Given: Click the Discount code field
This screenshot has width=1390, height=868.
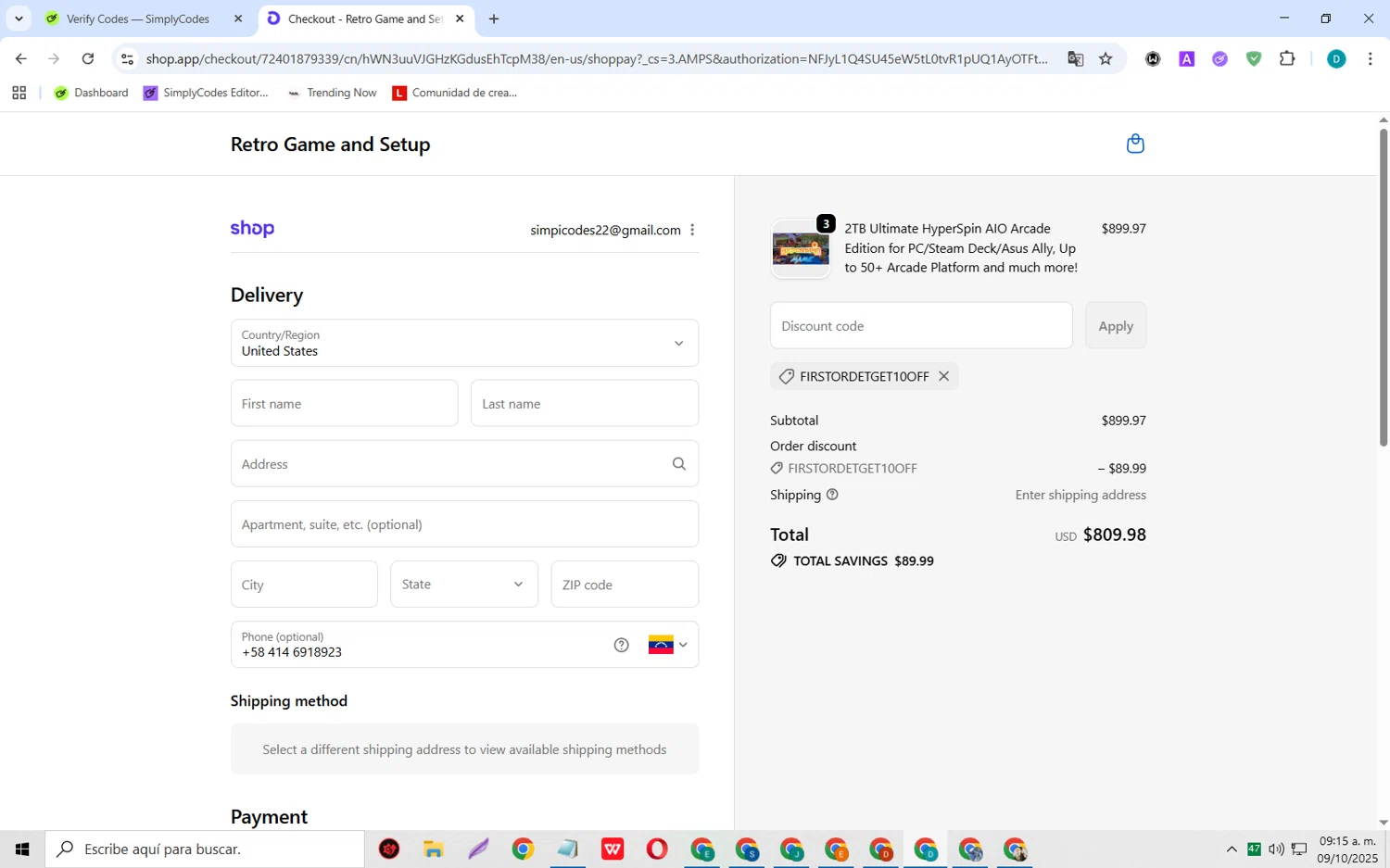Looking at the screenshot, I should click(921, 325).
